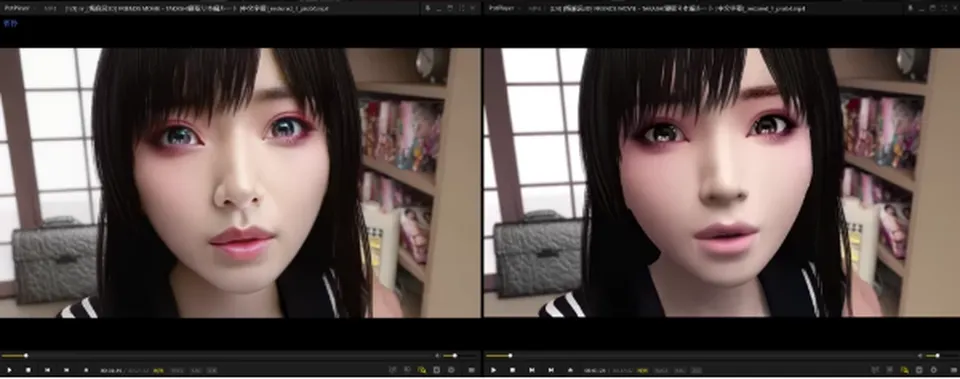The width and height of the screenshot is (960, 379).
Task: Click the left player's video frame
Action: (x=240, y=182)
